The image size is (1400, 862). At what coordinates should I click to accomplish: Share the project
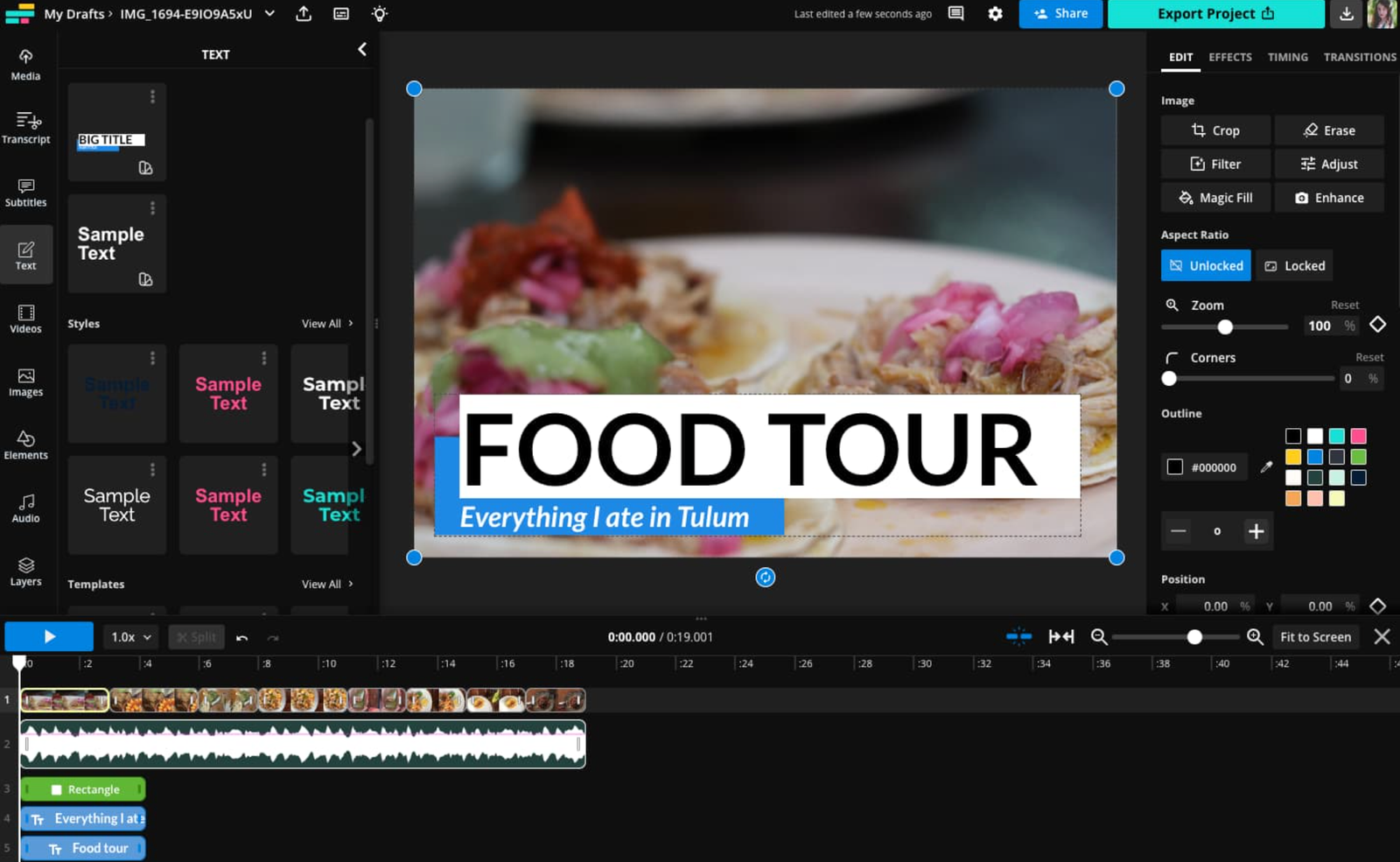tap(1060, 13)
